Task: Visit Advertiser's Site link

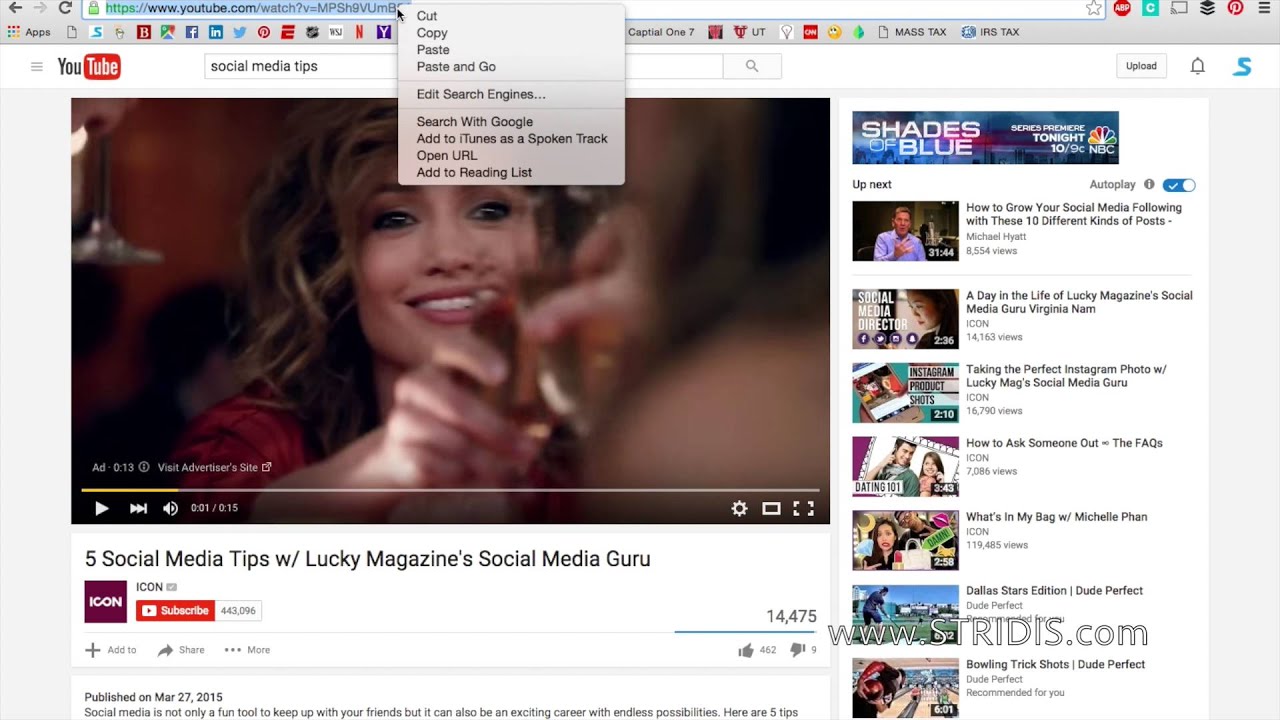Action: tap(214, 467)
